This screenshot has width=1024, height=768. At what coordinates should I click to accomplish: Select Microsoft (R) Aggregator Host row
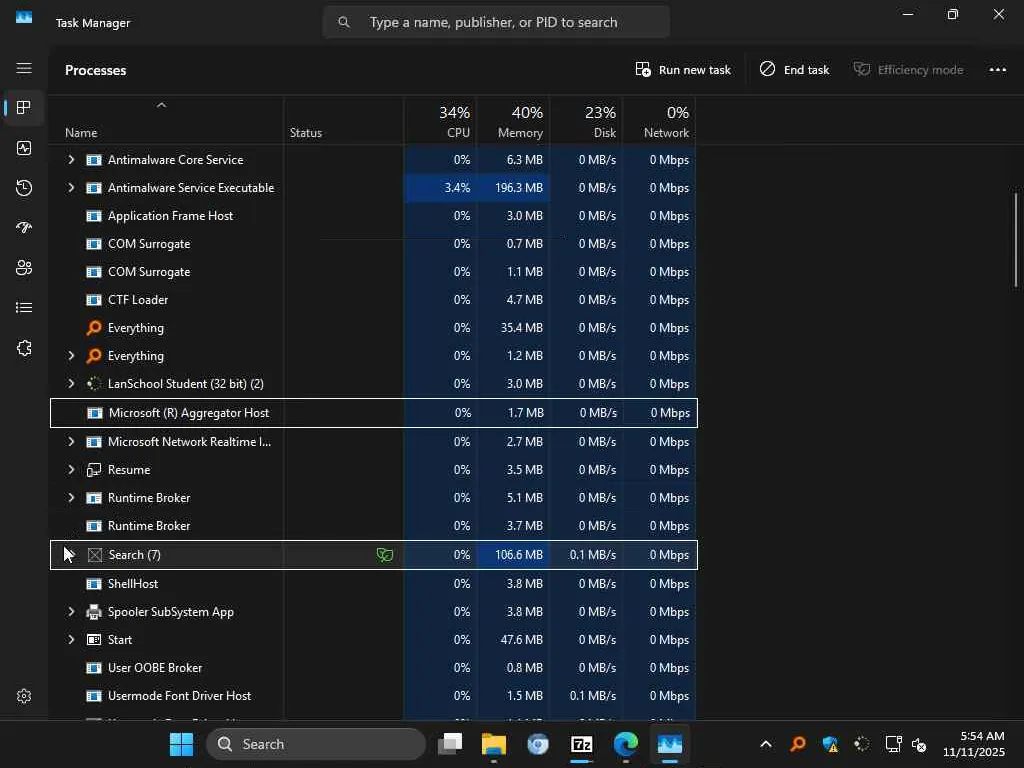click(x=374, y=413)
